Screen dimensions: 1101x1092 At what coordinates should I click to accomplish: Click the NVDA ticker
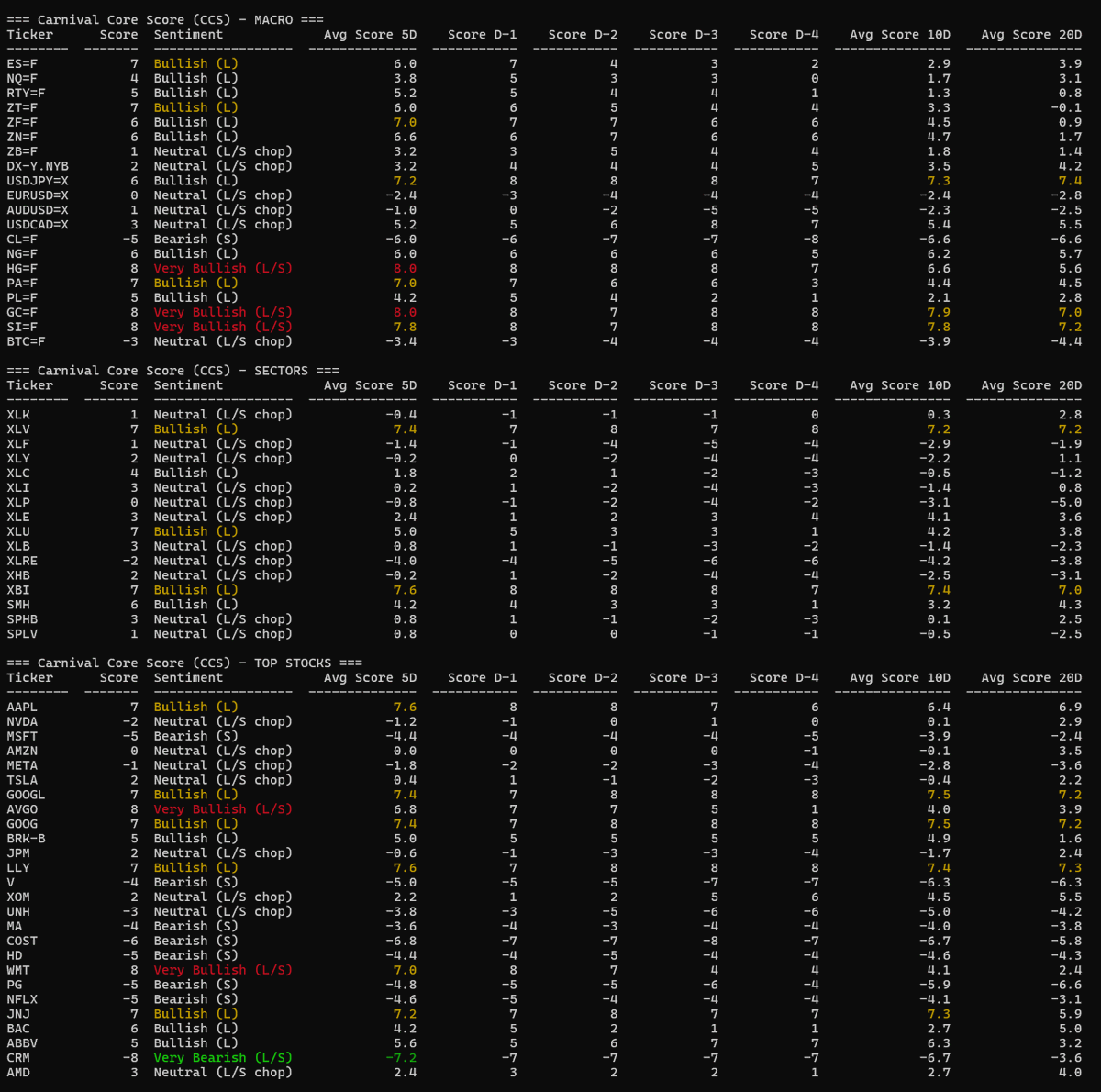pos(22,721)
